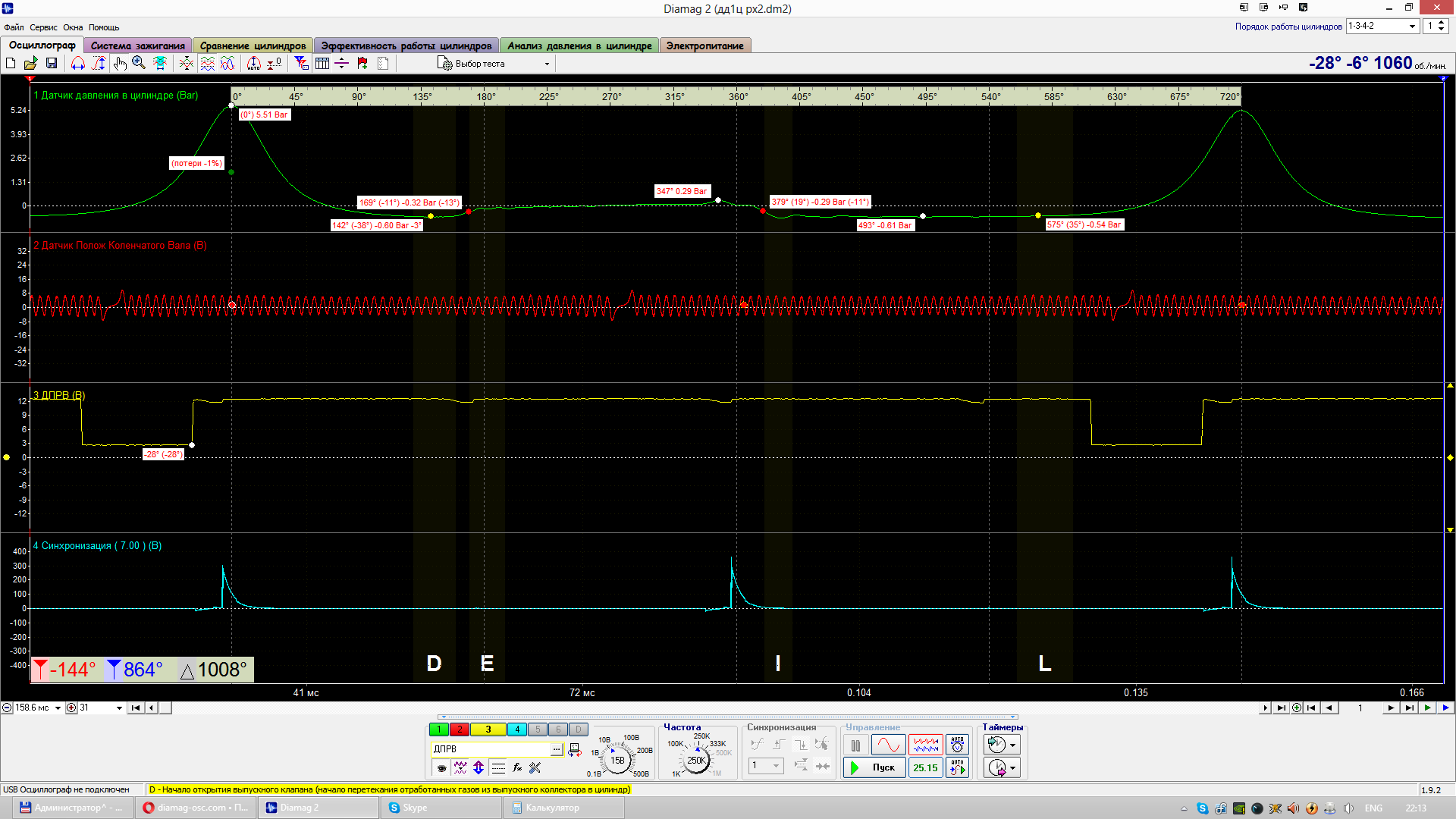The height and width of the screenshot is (819, 1456).
Task: Select the gray channel D button
Action: click(x=578, y=730)
